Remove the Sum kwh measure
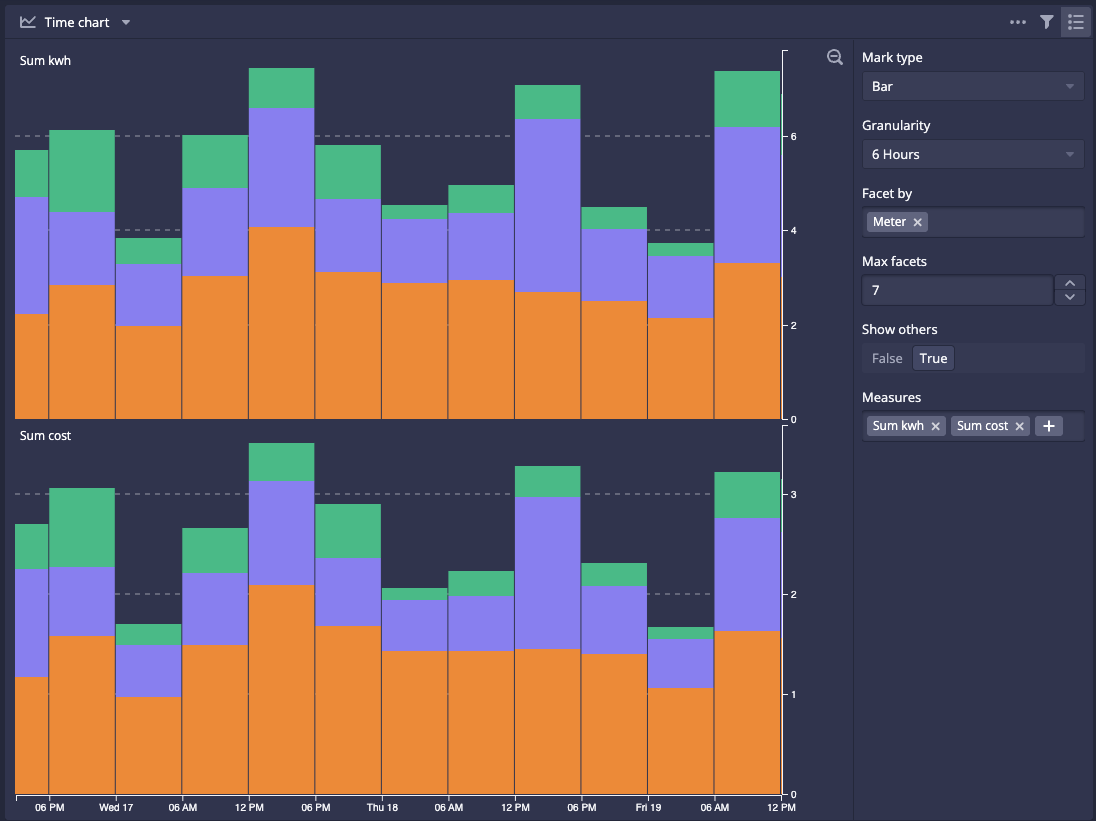Screen dimensions: 1096x821 pos(935,426)
